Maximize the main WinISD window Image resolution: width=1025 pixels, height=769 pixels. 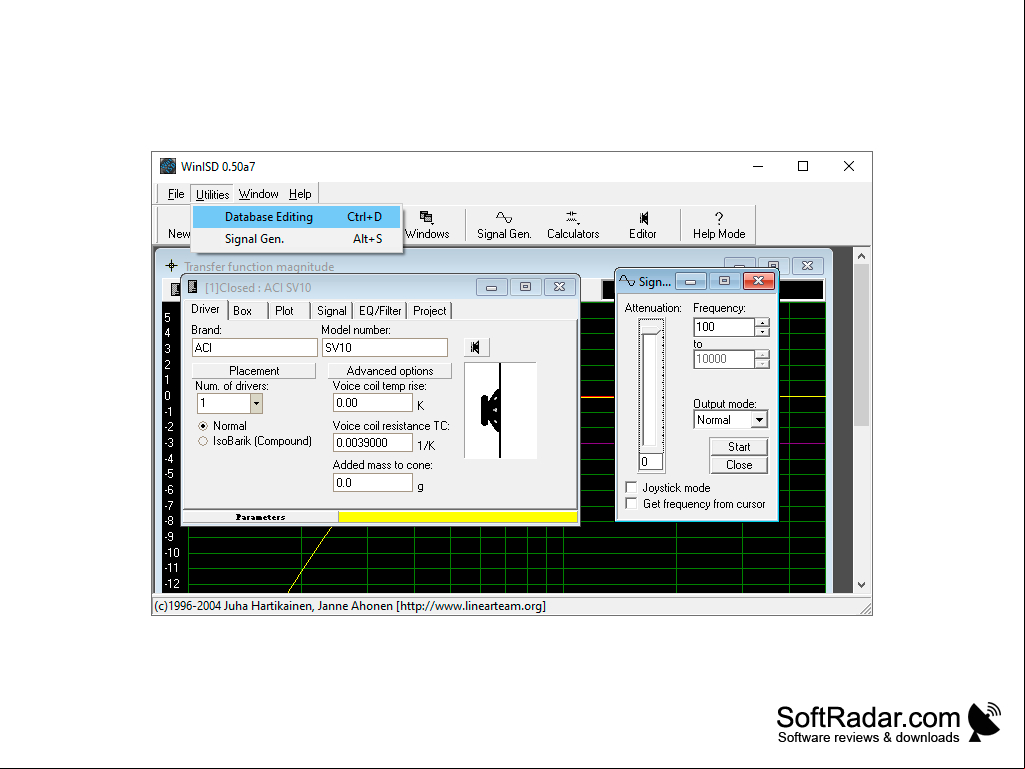pyautogui.click(x=803, y=166)
